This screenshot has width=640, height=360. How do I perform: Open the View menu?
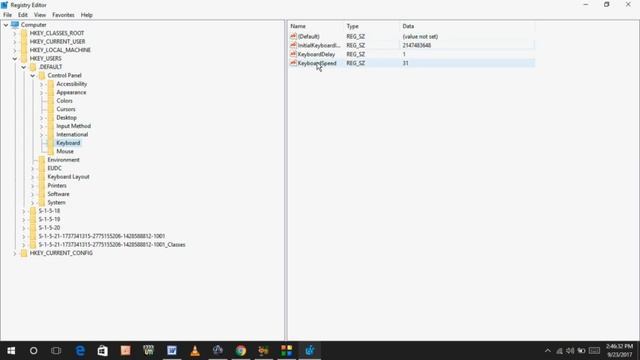(40, 15)
